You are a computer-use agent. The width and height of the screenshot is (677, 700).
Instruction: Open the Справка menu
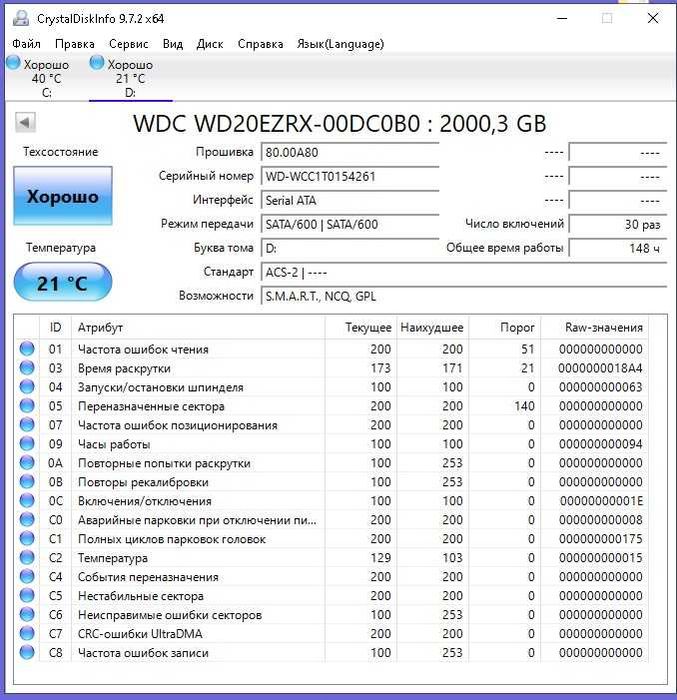(x=260, y=44)
